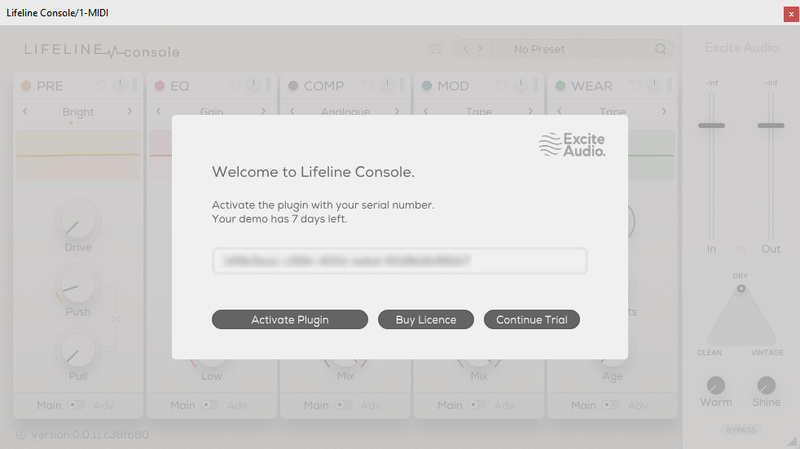Click the MOD header mini knob
The image size is (800, 449).
[x=521, y=85]
